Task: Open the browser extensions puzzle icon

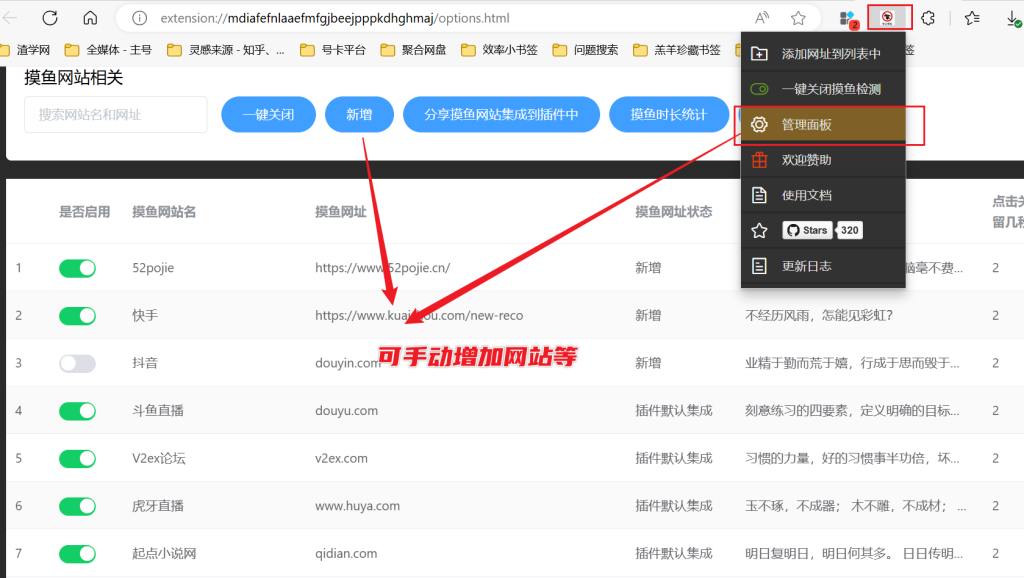Action: pyautogui.click(x=928, y=18)
